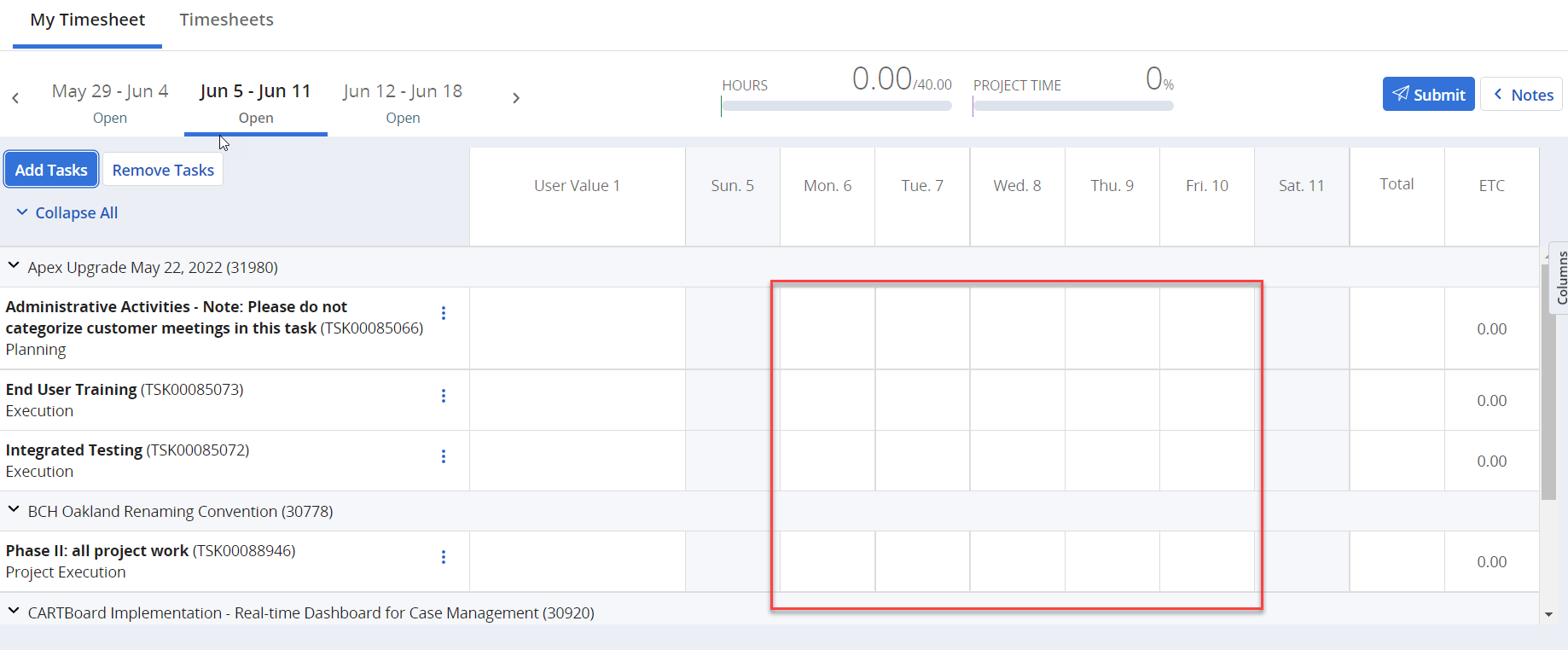The image size is (1568, 650).
Task: Click Phase II: all project work name
Action: tap(97, 550)
